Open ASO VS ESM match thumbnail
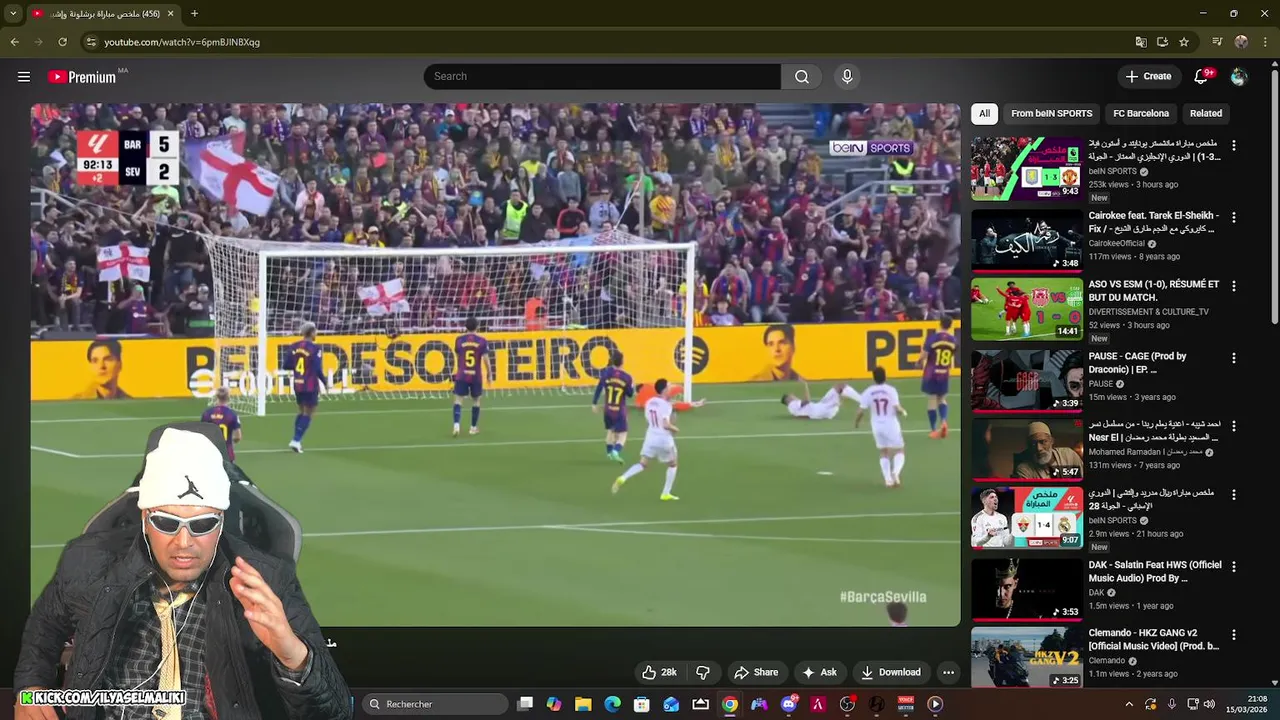Image resolution: width=1280 pixels, height=720 pixels. [x=1027, y=309]
